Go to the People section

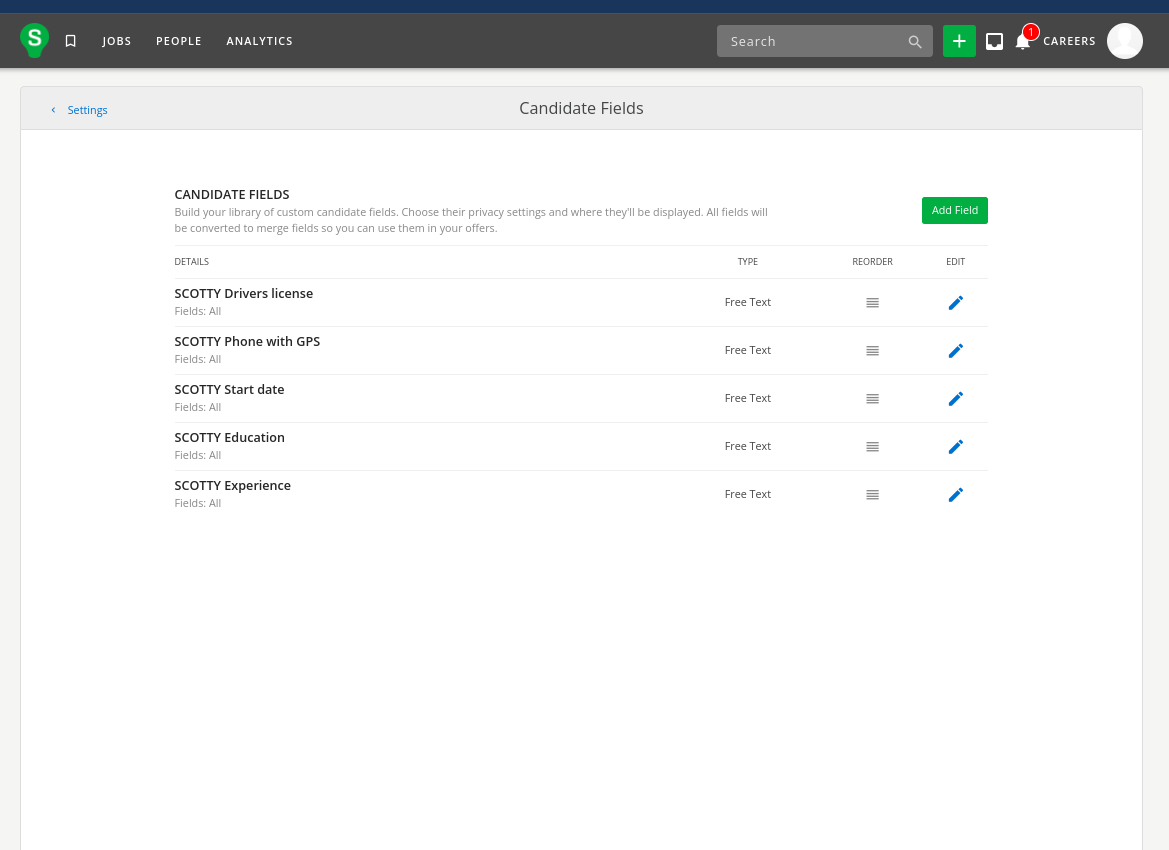[x=179, y=41]
